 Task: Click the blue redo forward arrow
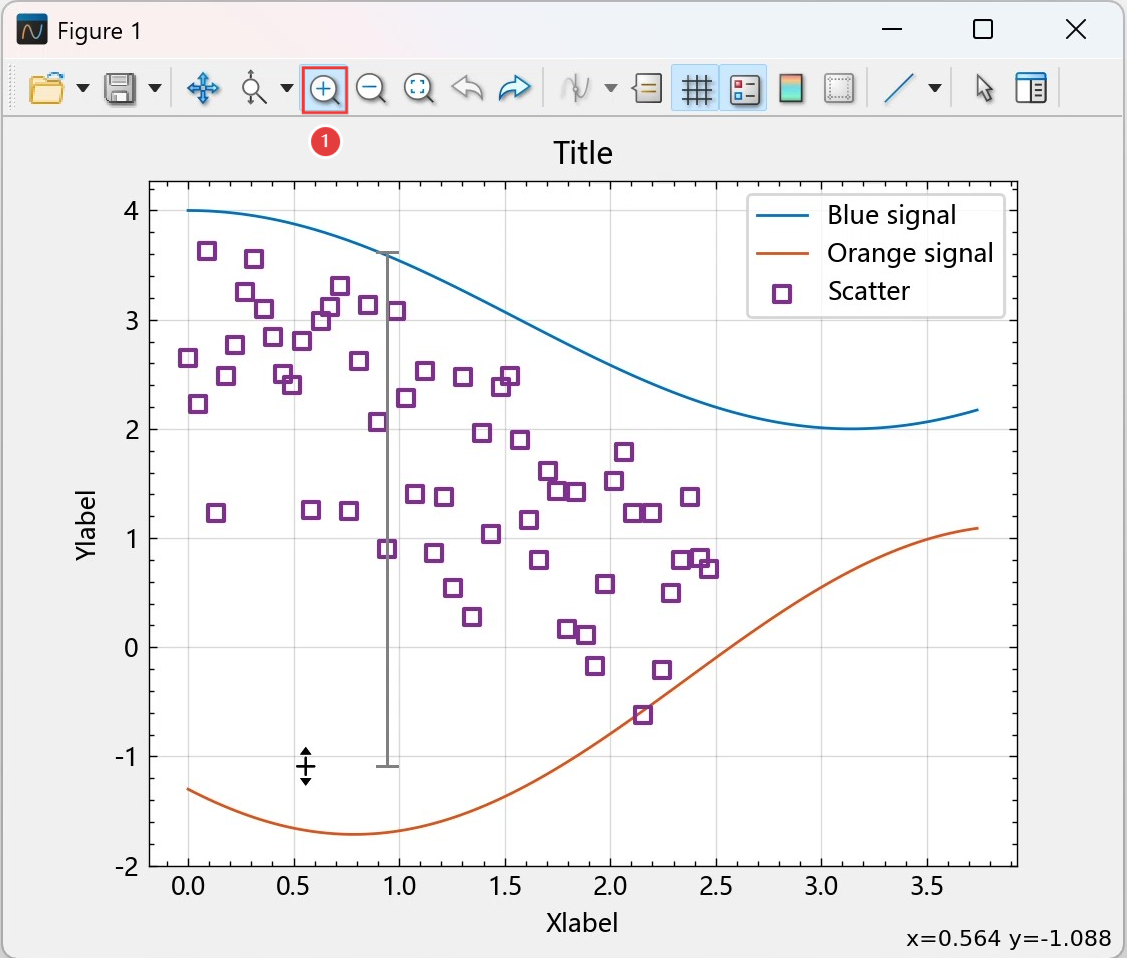click(x=514, y=89)
